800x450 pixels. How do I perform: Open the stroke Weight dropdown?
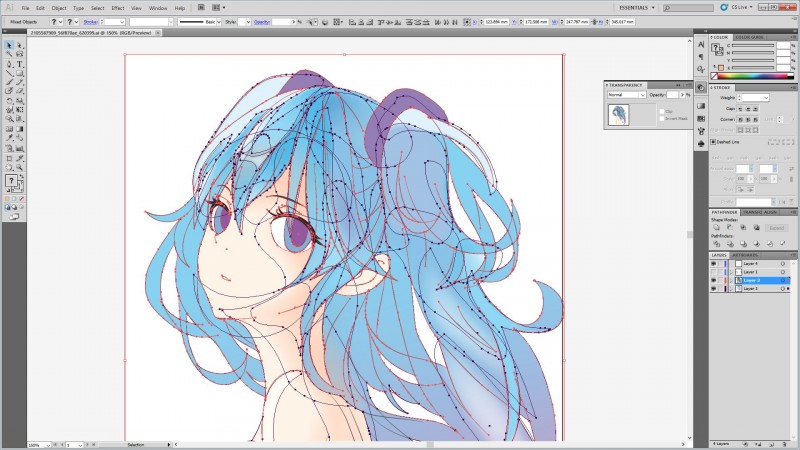click(x=765, y=98)
